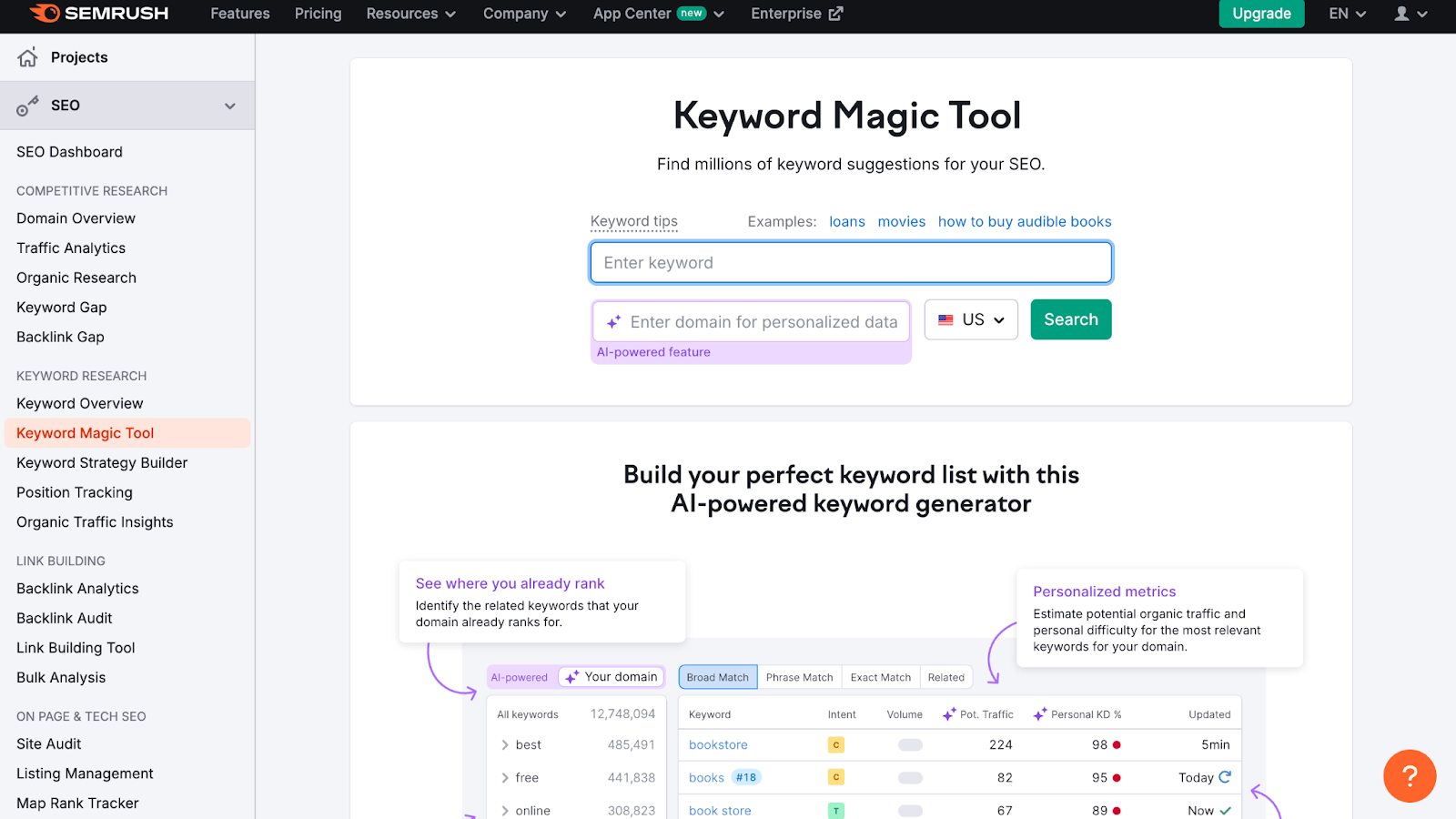
Task: Expand the 'best' keyword group
Action: 505,744
